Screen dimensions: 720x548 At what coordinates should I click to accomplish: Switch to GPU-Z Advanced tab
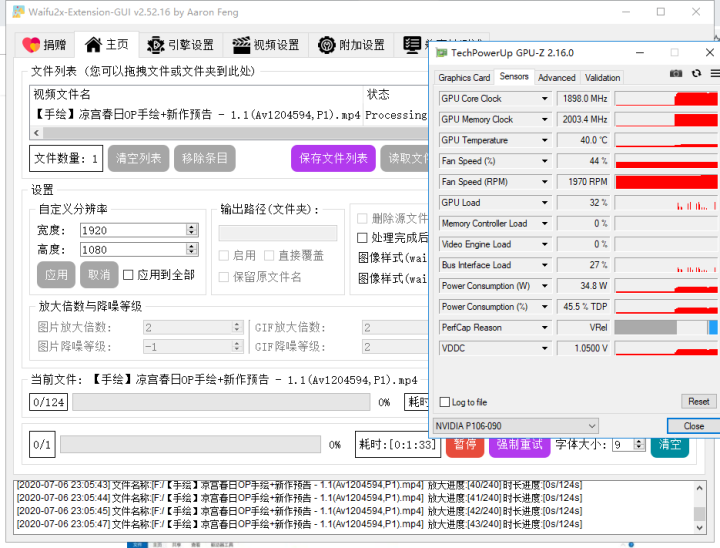(x=557, y=78)
